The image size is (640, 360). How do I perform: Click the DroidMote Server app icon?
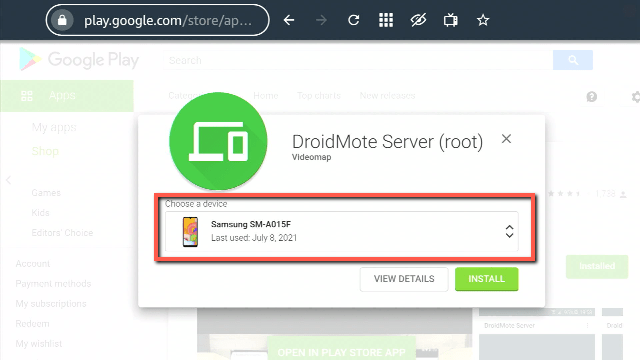click(218, 141)
